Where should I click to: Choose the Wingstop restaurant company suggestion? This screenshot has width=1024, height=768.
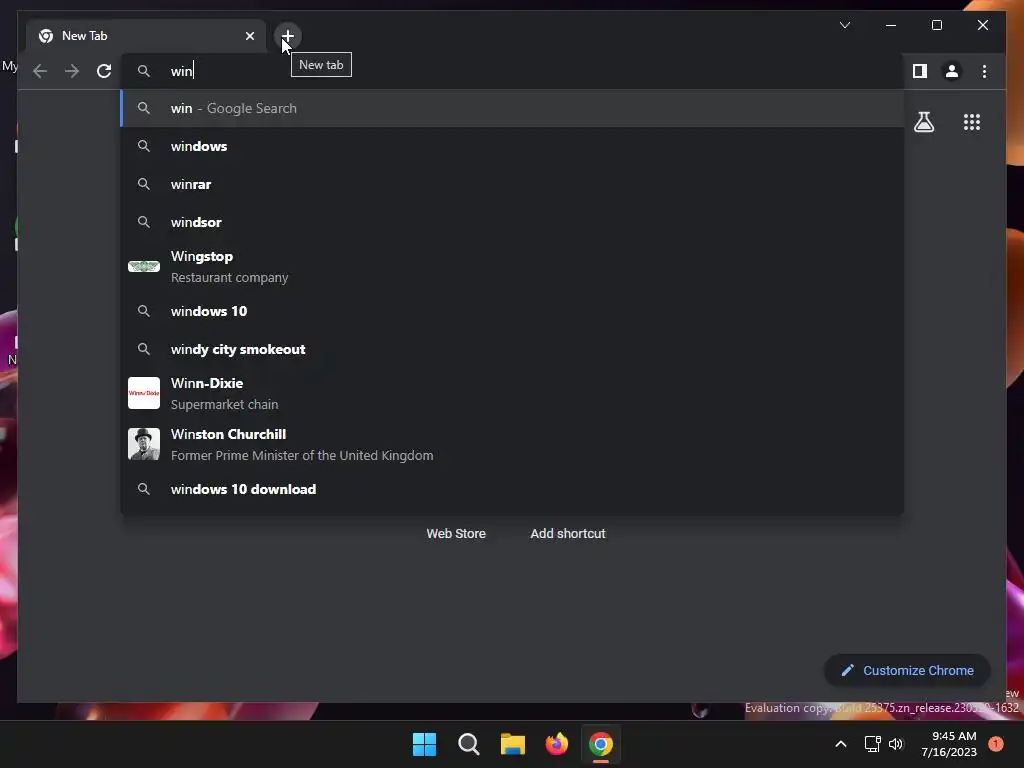click(x=512, y=266)
